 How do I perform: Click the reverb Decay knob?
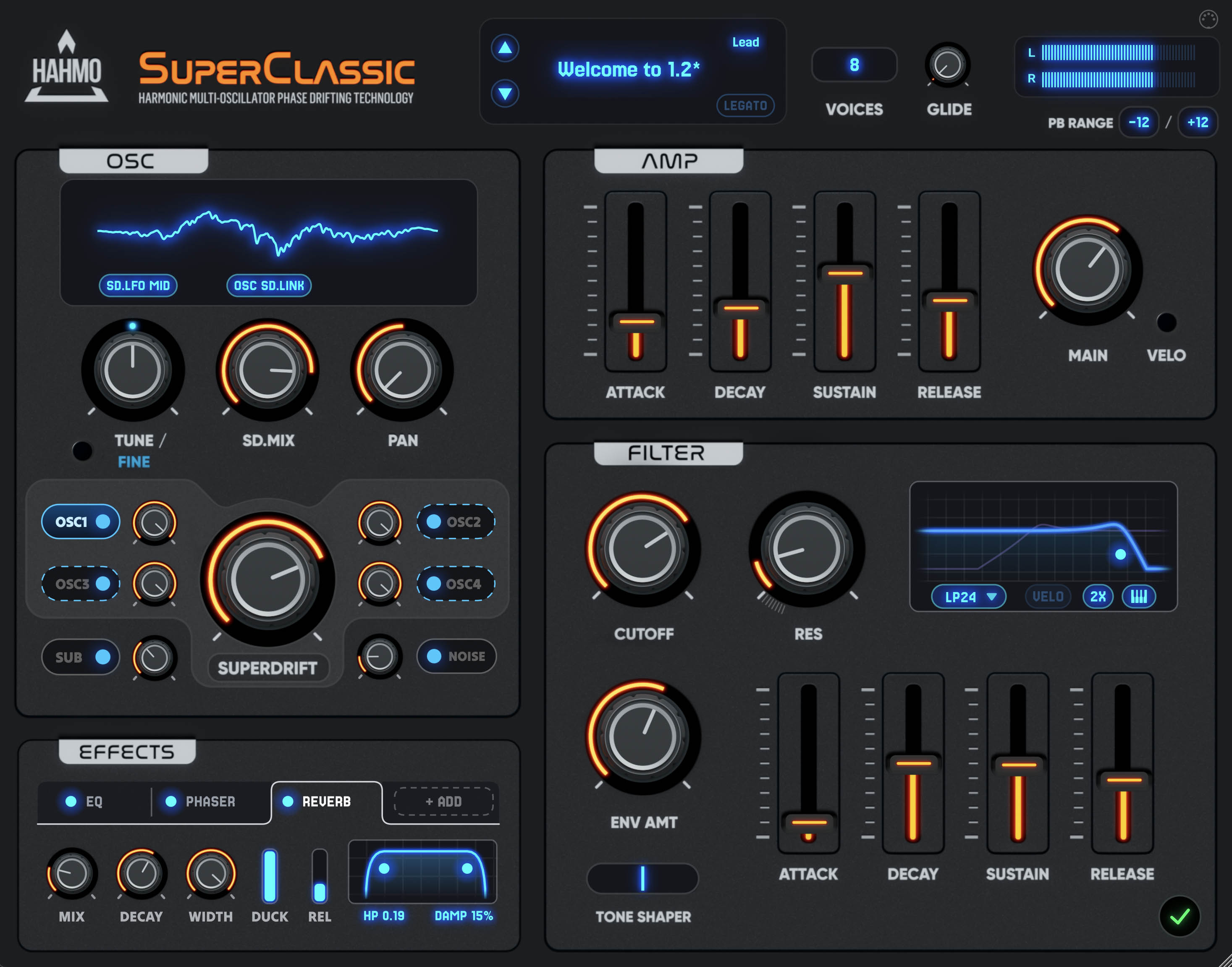coord(142,874)
